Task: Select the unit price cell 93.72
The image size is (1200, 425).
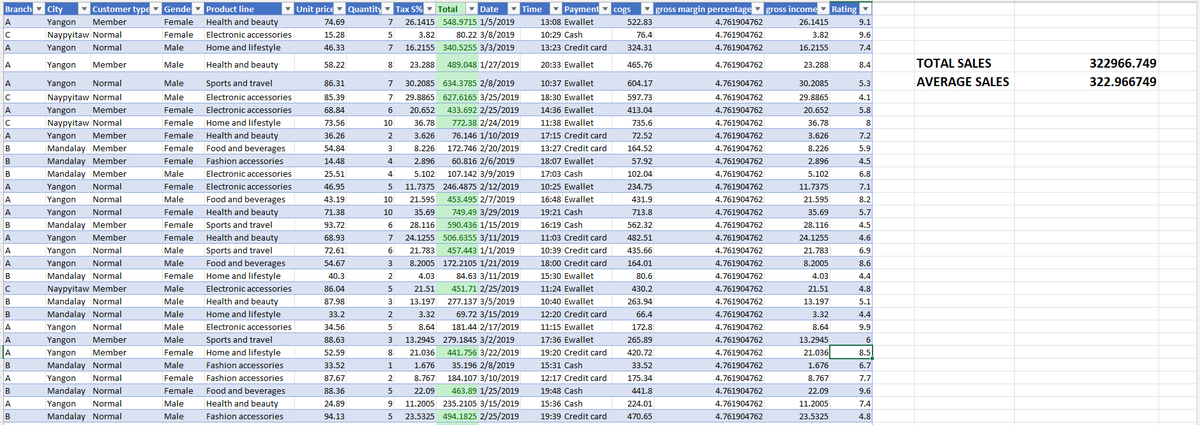Action: point(318,225)
